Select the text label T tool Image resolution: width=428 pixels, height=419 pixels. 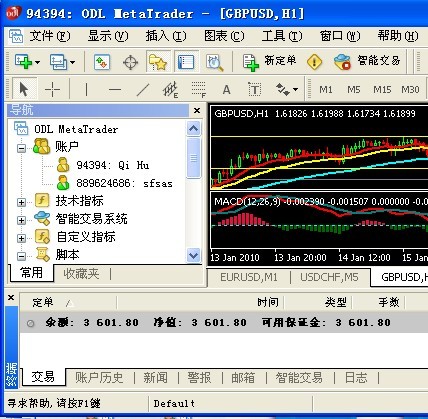pyautogui.click(x=255, y=89)
